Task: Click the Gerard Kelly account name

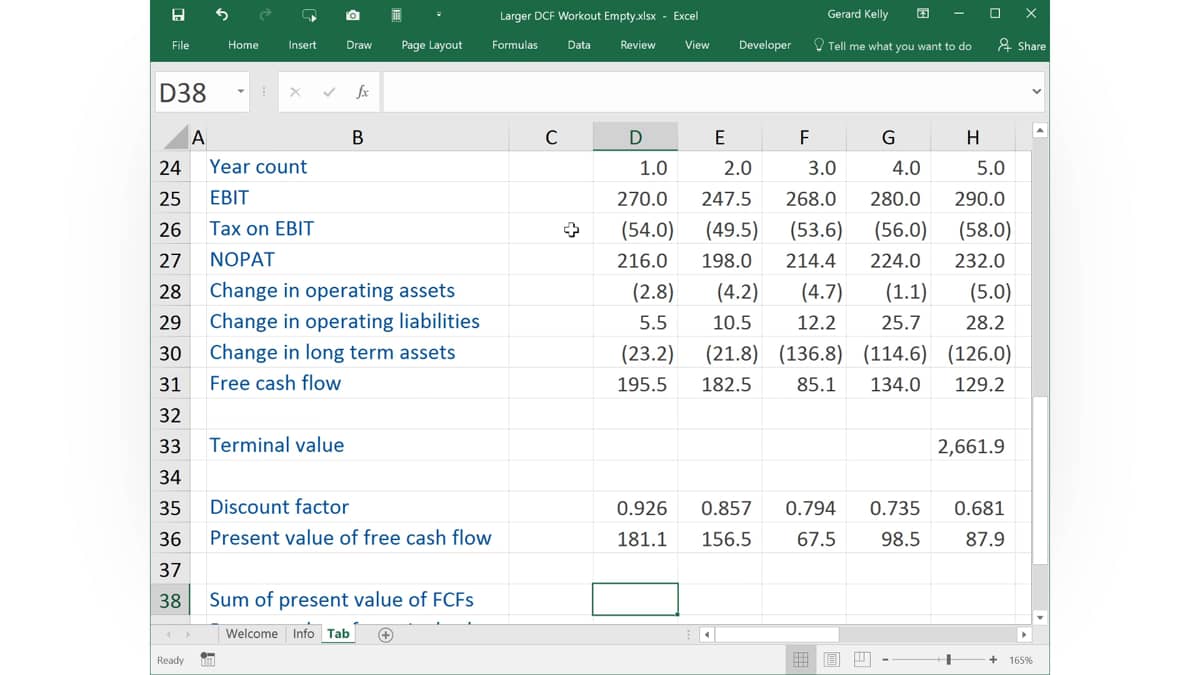Action: pyautogui.click(x=858, y=15)
